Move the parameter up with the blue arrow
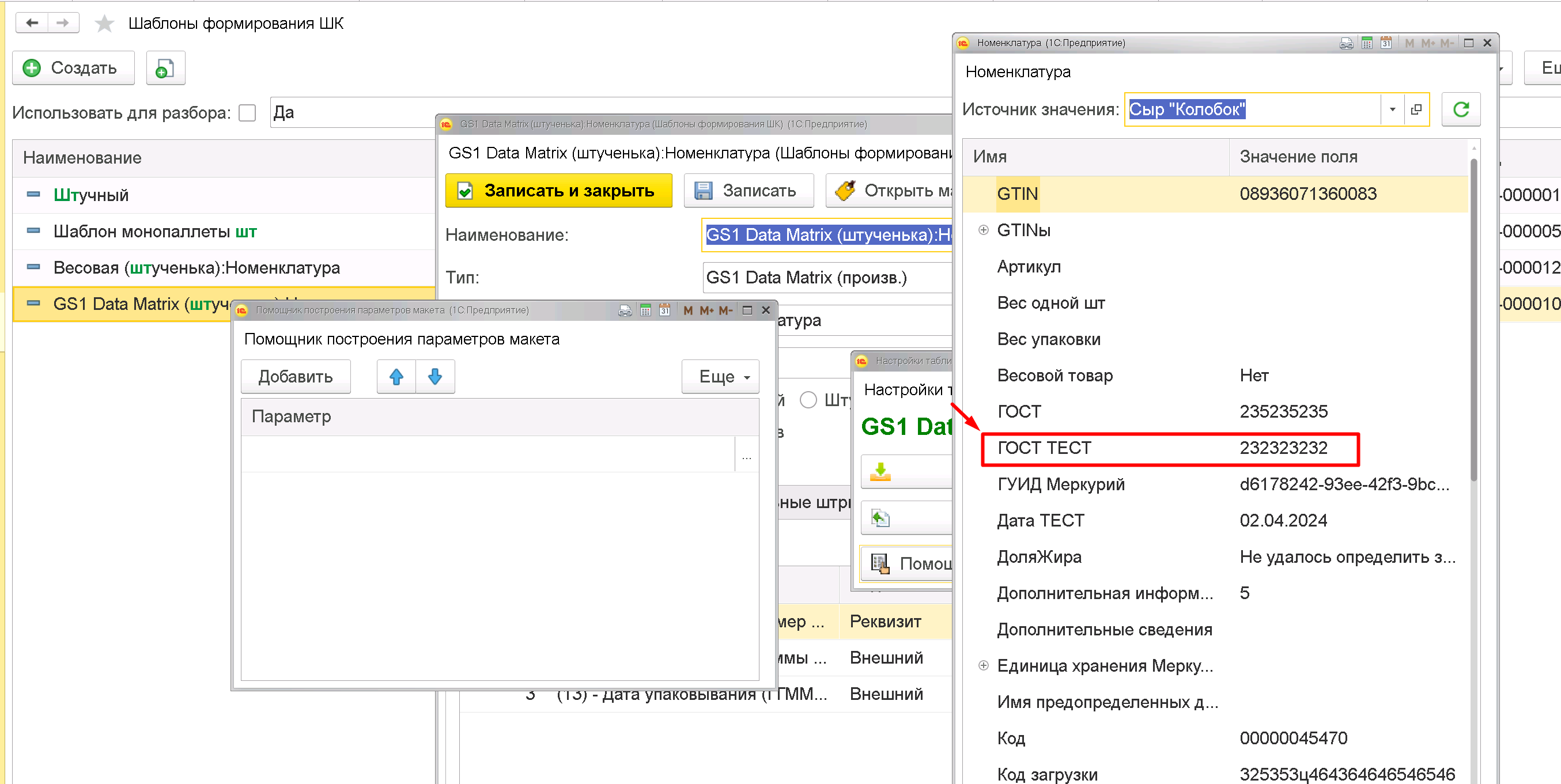The width and height of the screenshot is (1561, 784). 396,377
